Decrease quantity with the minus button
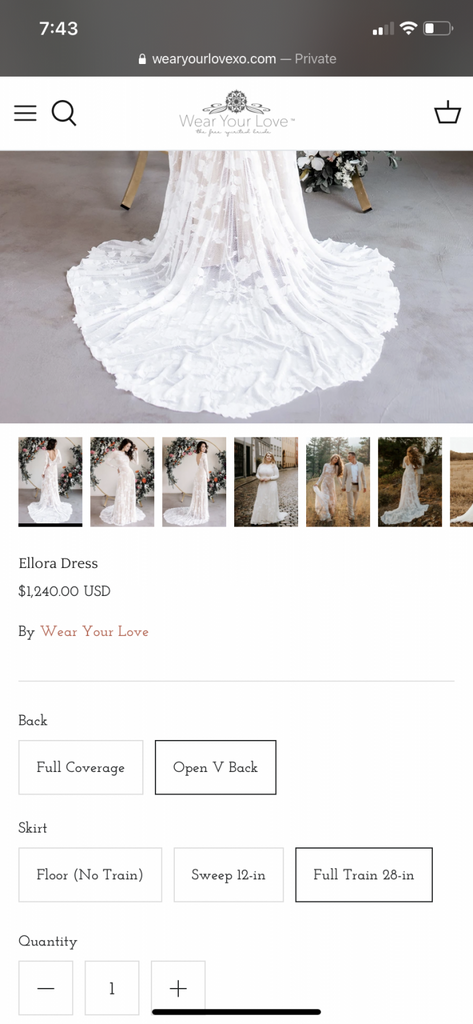473x1024 pixels. point(46,988)
